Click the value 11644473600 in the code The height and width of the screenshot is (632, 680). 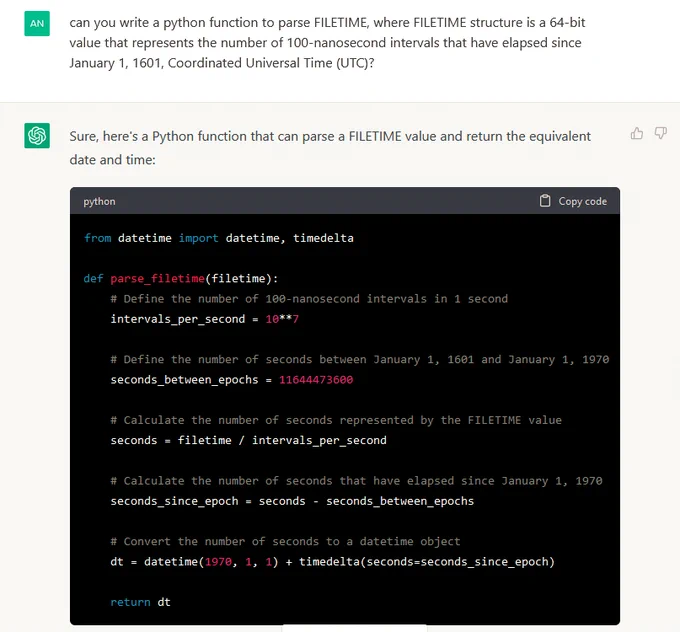[x=316, y=380]
